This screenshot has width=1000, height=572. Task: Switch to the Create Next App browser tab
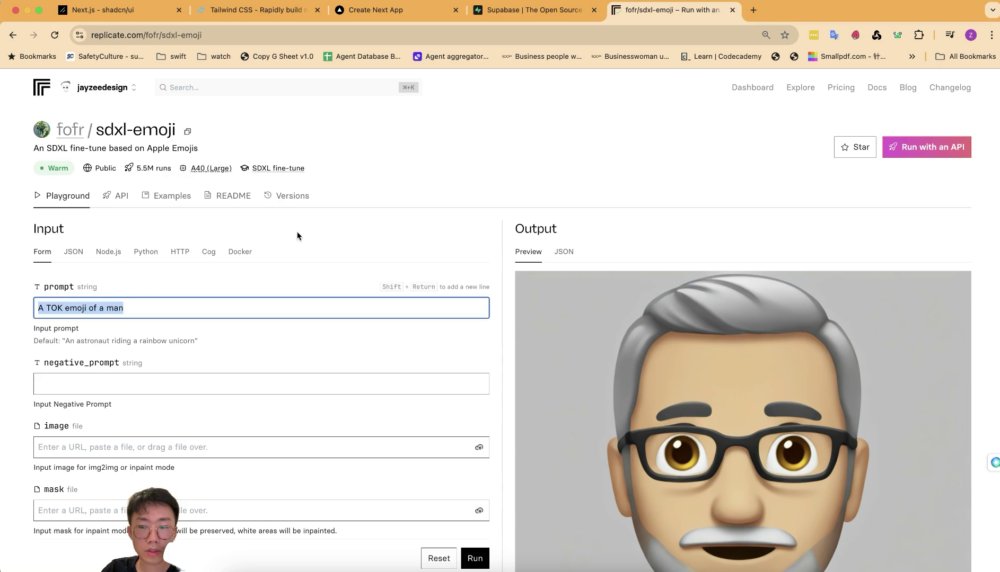395,10
